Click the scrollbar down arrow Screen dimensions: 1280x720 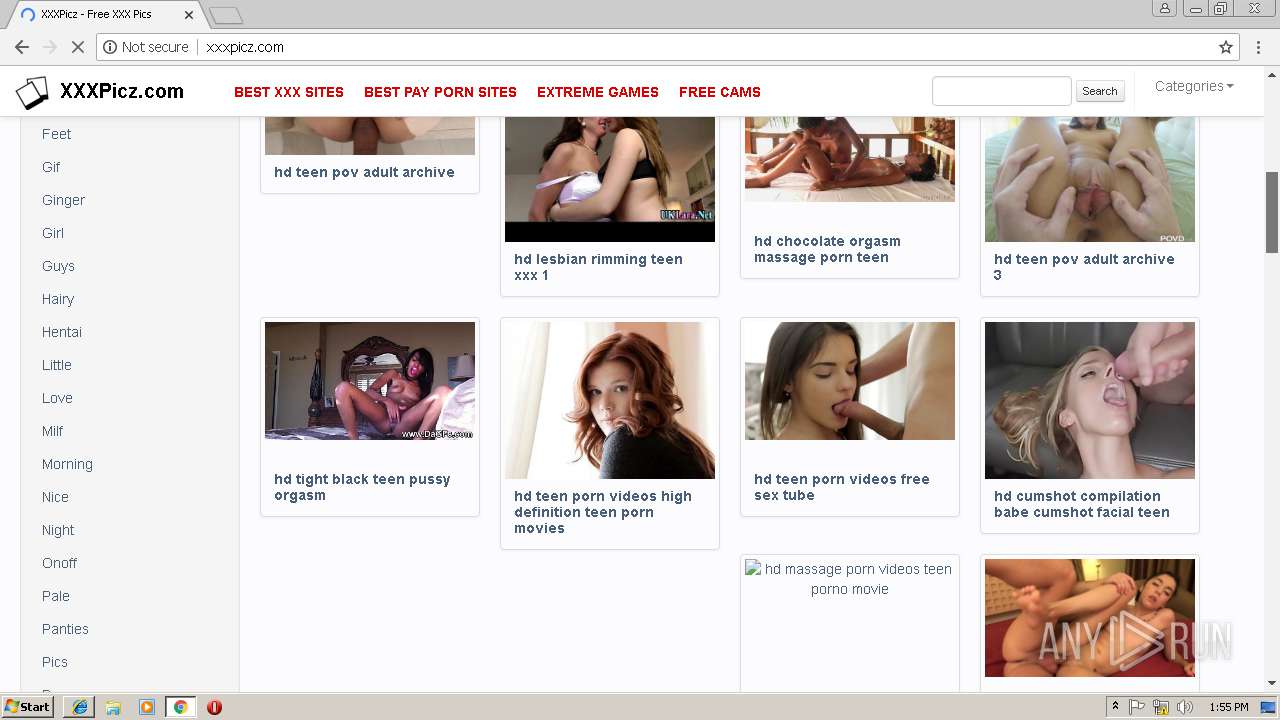click(1272, 683)
